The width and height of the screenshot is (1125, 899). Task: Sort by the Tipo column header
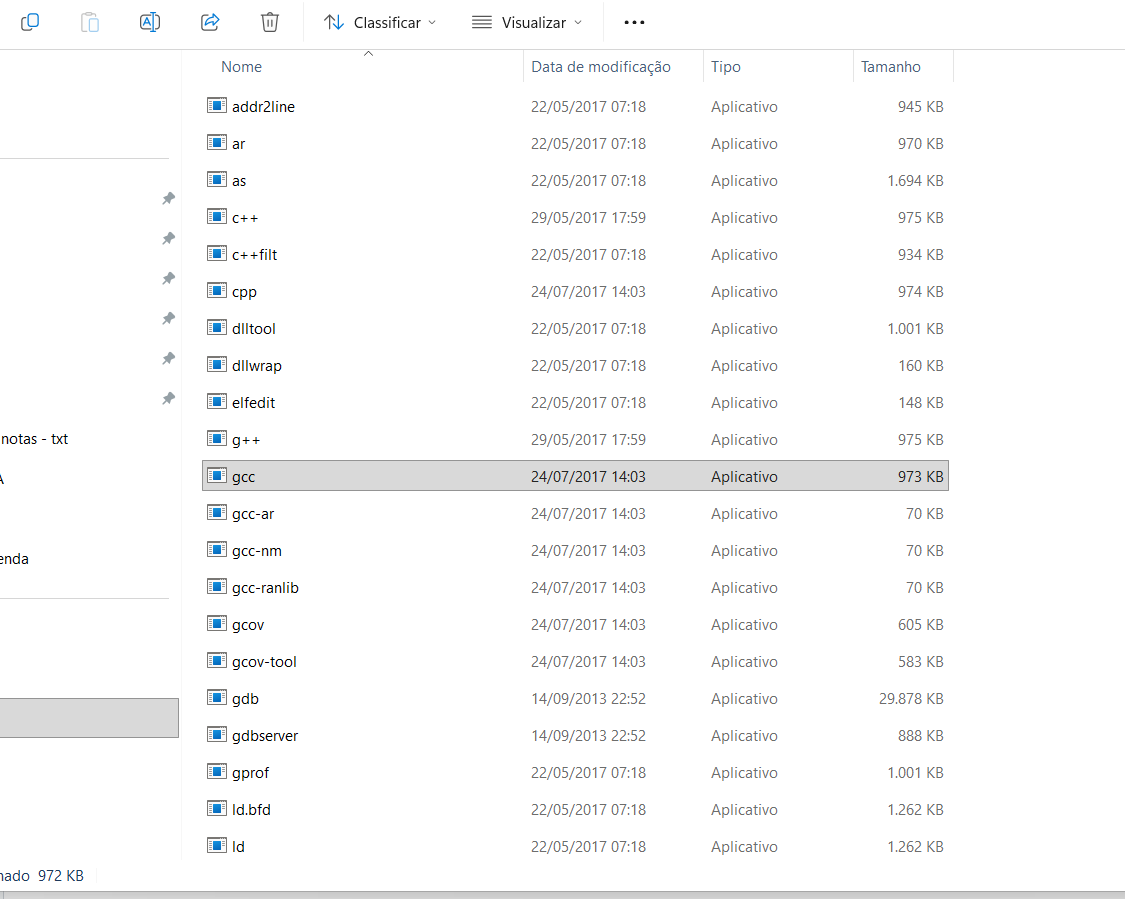(x=725, y=67)
